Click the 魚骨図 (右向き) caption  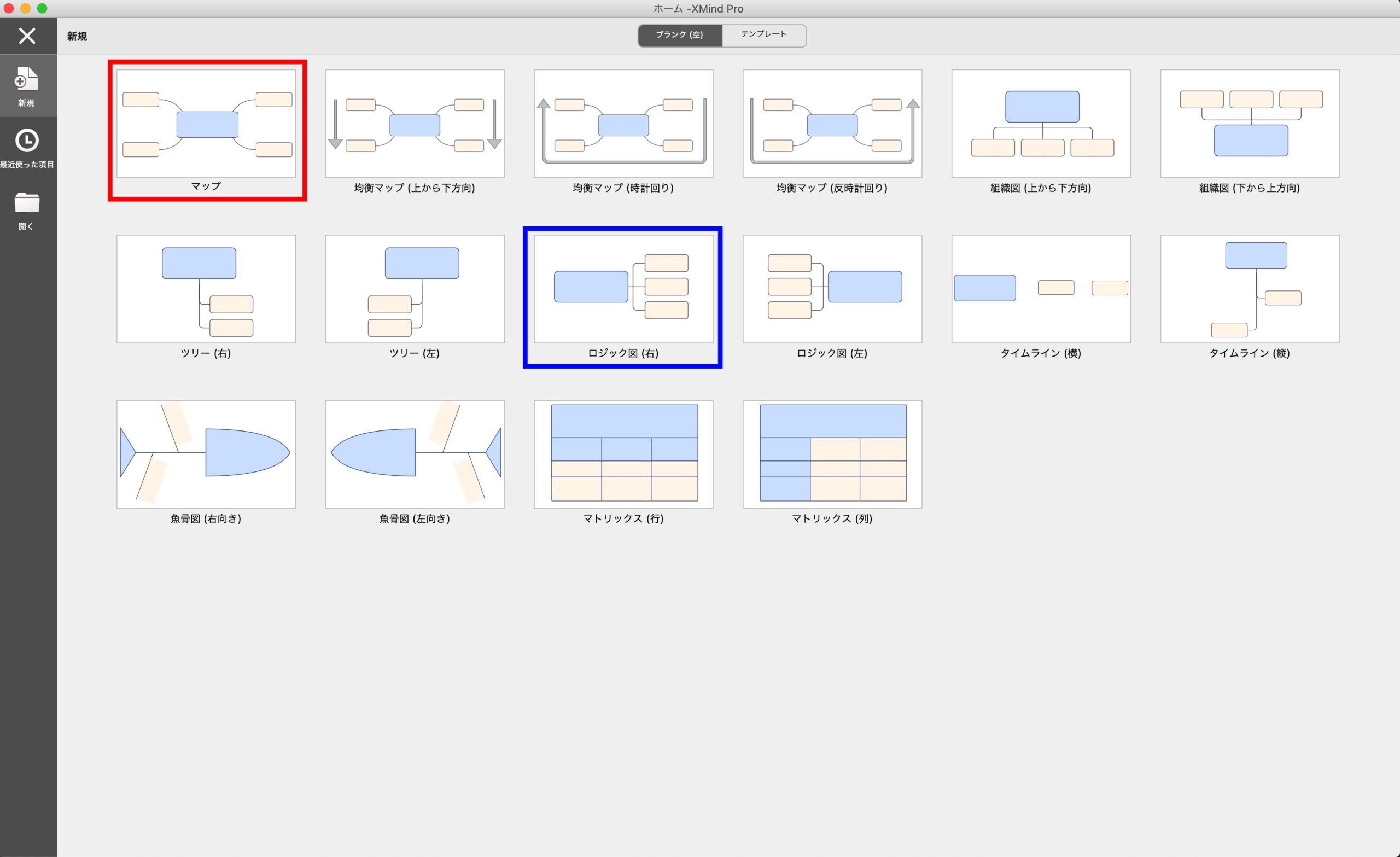(x=206, y=518)
